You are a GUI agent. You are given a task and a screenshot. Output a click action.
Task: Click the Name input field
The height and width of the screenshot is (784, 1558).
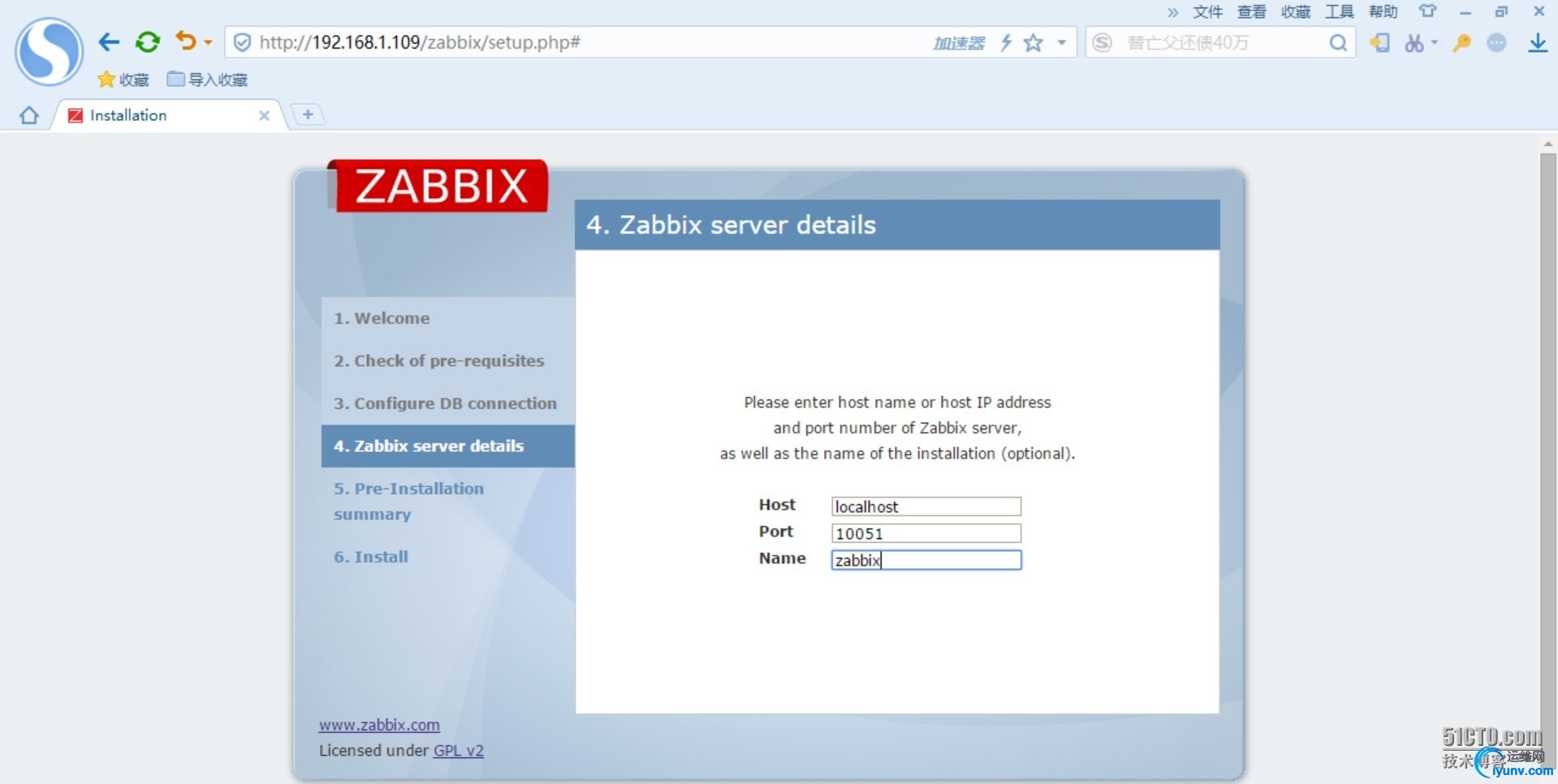926,560
